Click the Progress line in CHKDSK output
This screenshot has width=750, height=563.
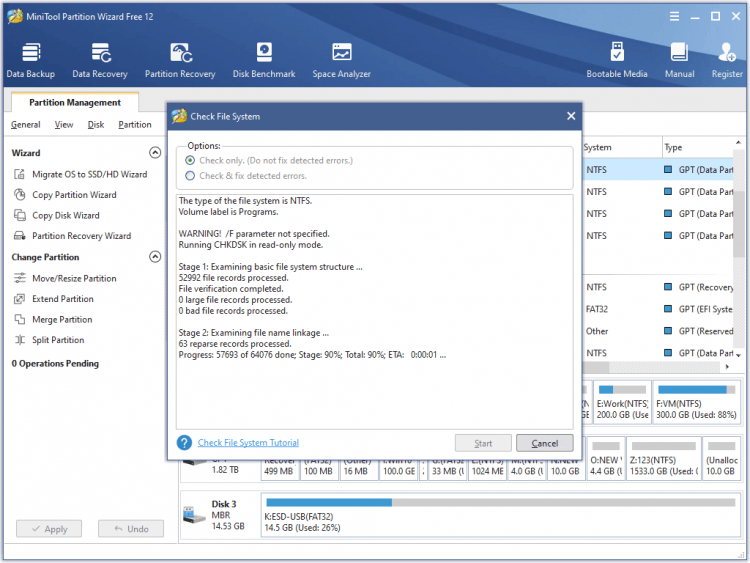(x=312, y=355)
